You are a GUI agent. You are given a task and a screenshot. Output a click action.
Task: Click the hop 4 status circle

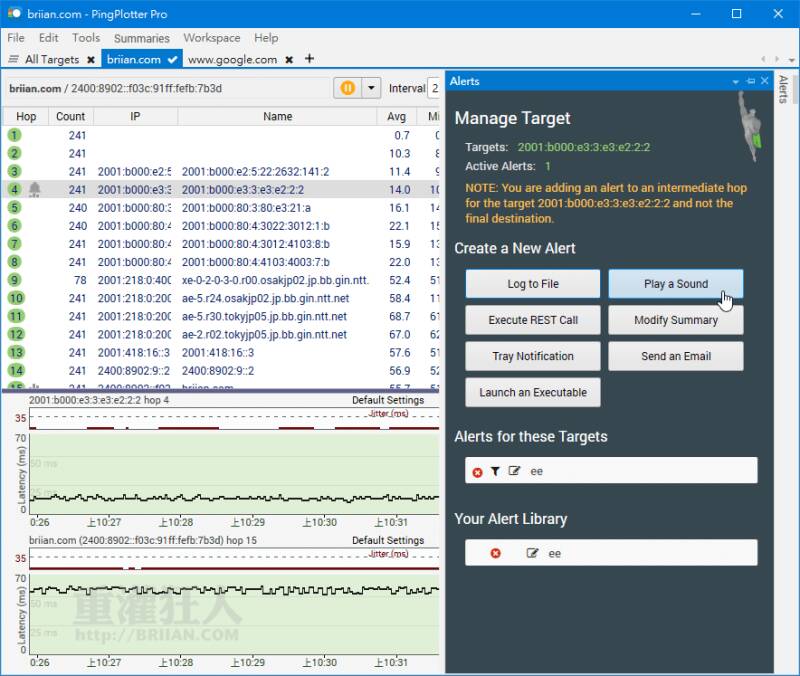(x=14, y=189)
